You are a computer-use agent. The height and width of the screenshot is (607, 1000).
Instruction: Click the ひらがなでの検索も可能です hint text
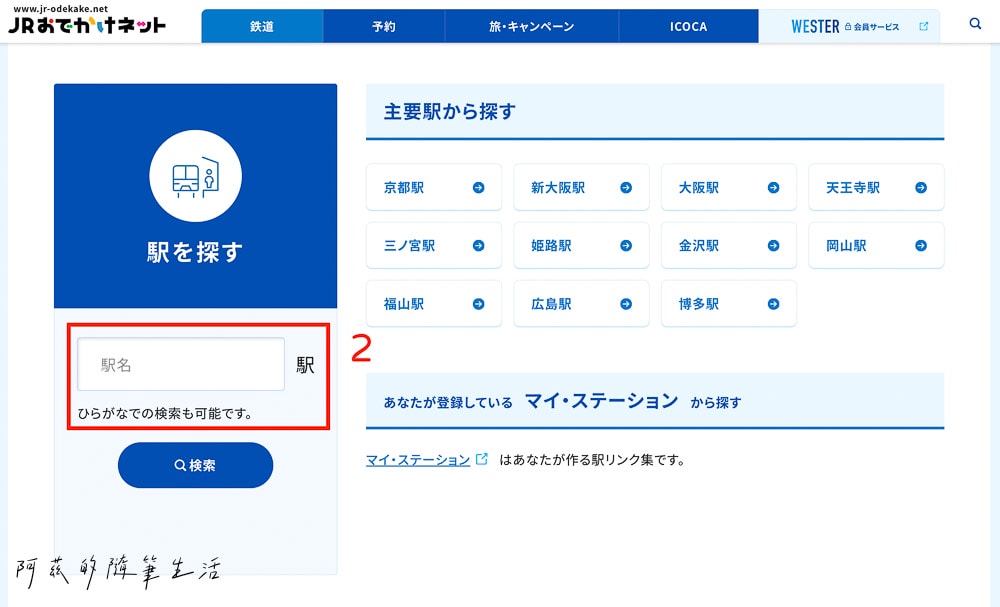[165, 414]
